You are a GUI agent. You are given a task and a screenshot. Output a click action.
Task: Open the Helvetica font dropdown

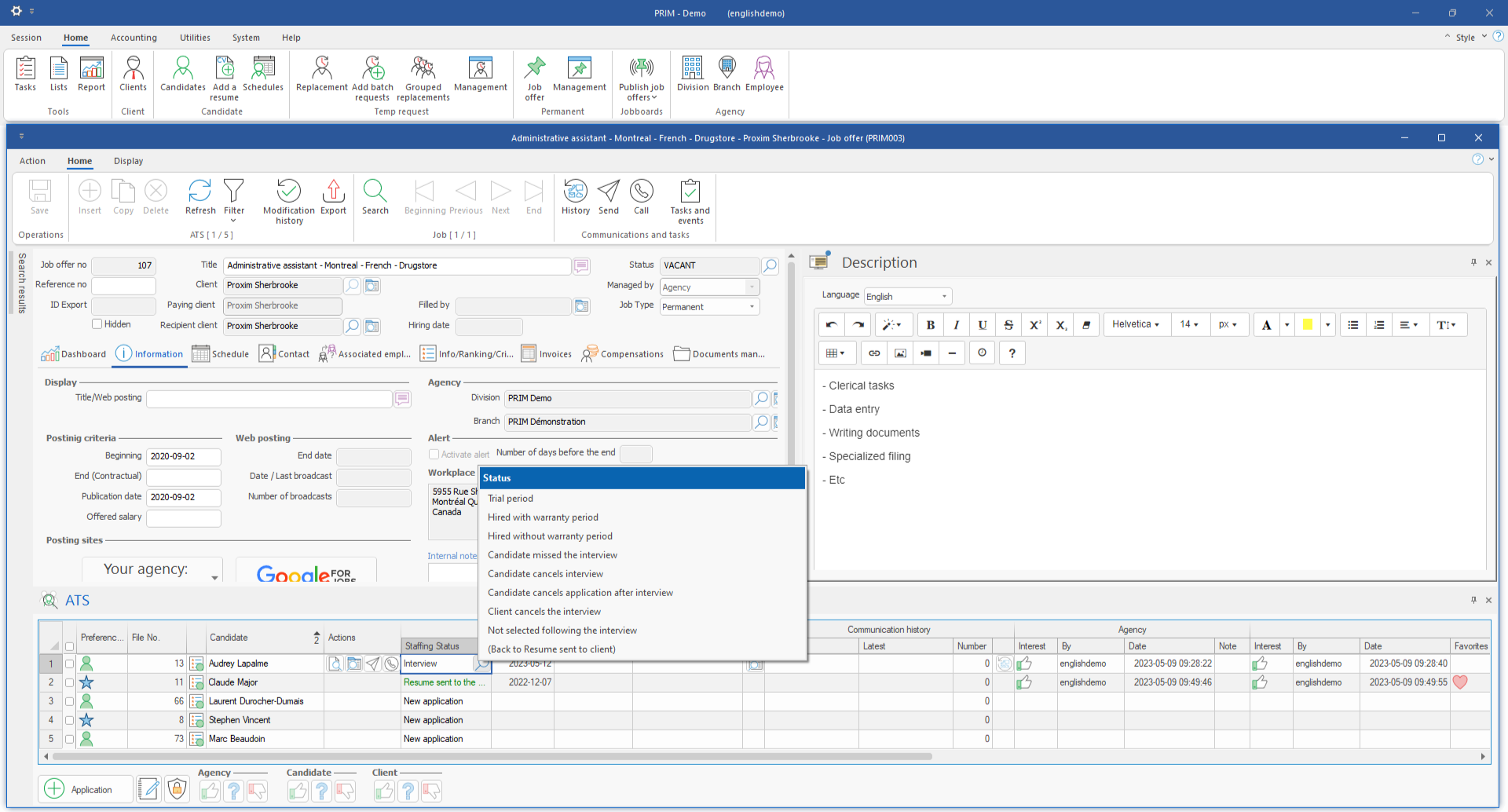1136,324
